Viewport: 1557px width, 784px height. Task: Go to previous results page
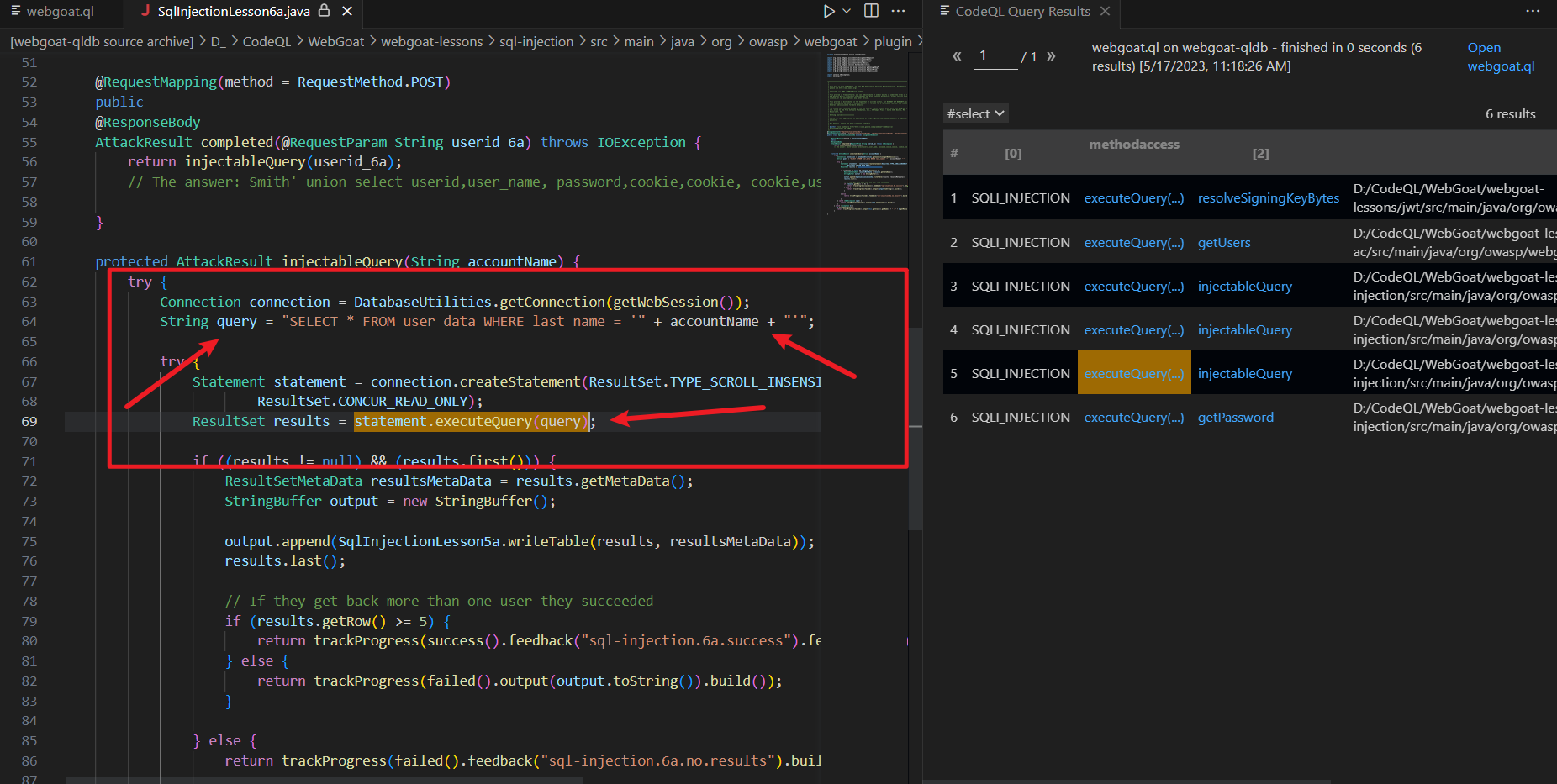point(956,56)
